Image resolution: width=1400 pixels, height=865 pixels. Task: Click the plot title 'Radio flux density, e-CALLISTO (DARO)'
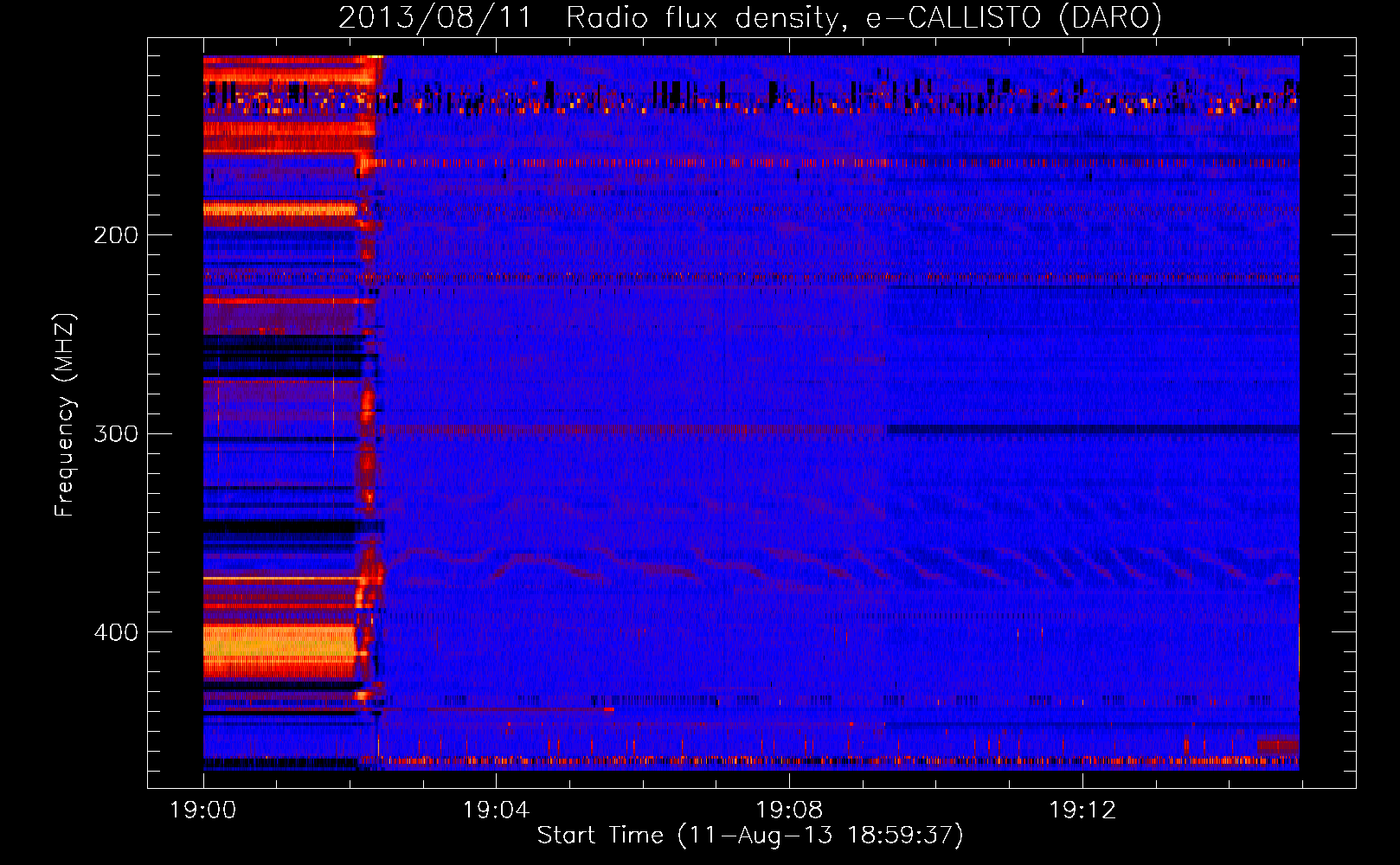pos(864,18)
